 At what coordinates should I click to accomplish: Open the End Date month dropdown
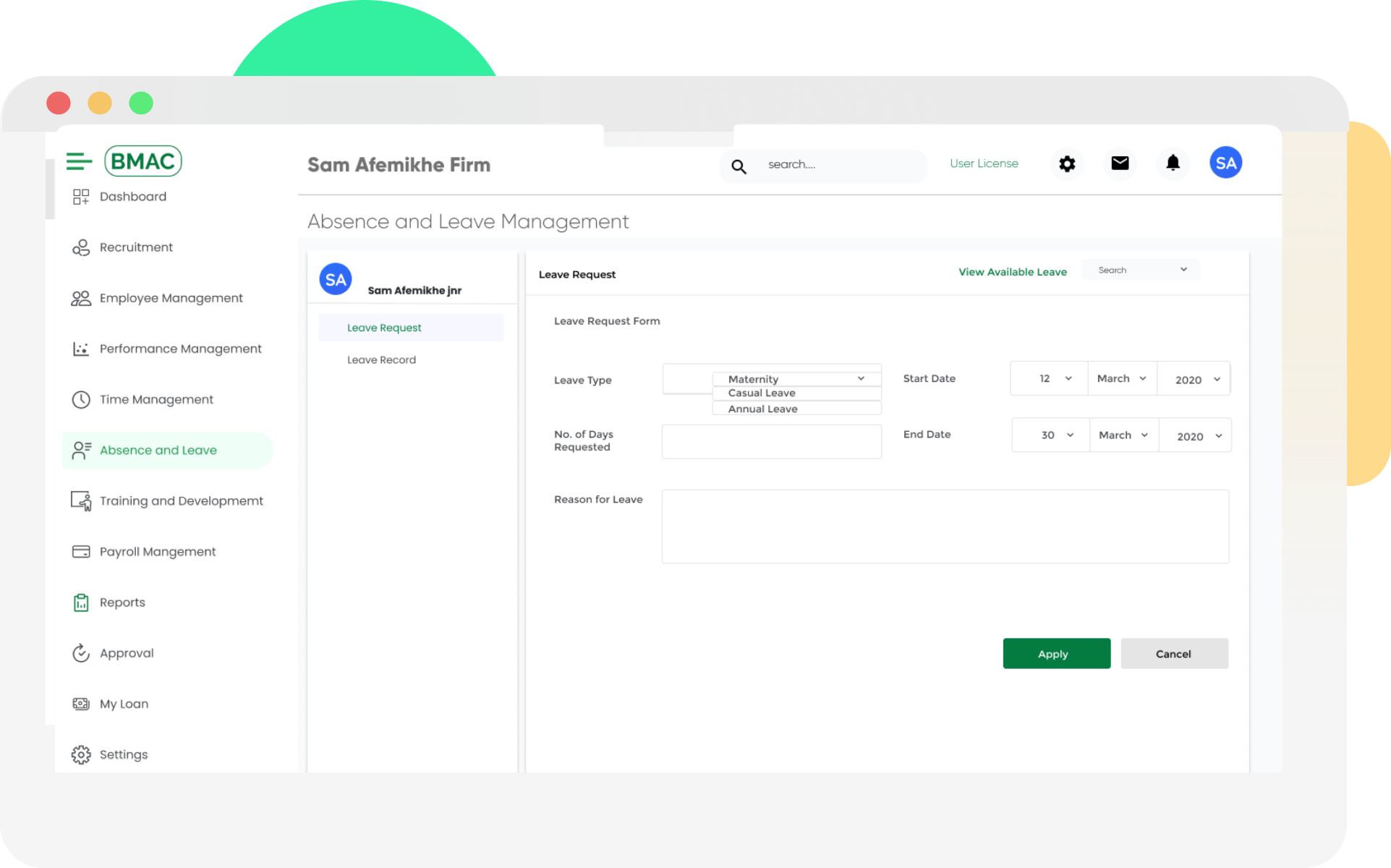[x=1123, y=435]
